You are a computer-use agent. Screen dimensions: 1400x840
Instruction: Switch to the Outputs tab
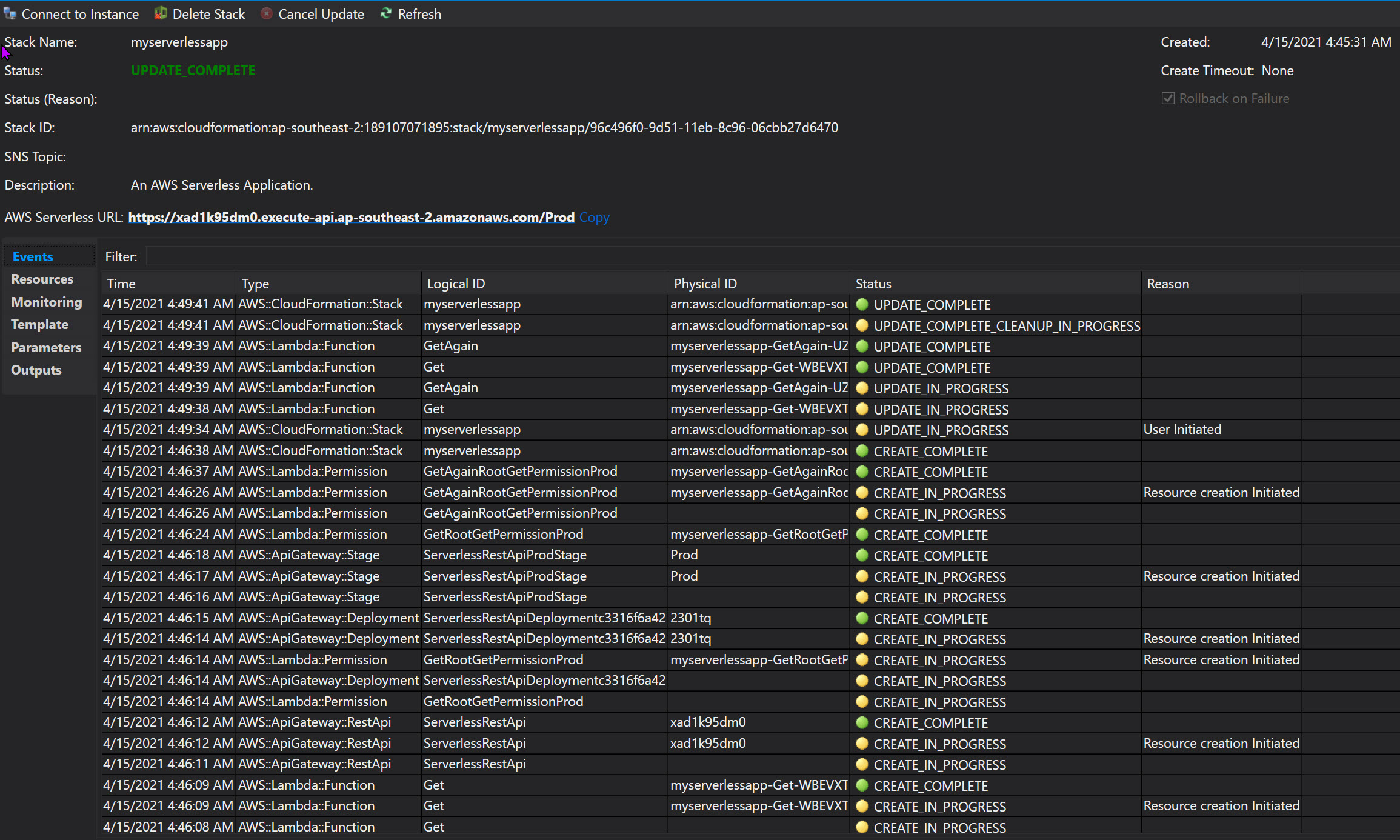36,370
